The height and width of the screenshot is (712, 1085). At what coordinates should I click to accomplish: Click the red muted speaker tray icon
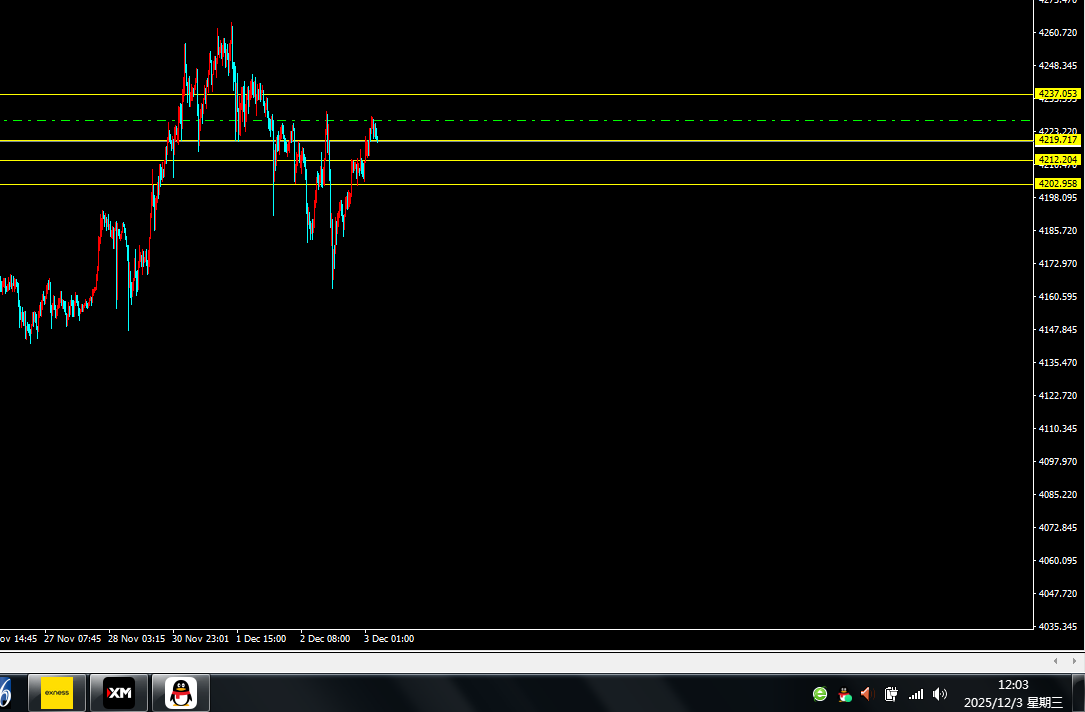point(867,694)
